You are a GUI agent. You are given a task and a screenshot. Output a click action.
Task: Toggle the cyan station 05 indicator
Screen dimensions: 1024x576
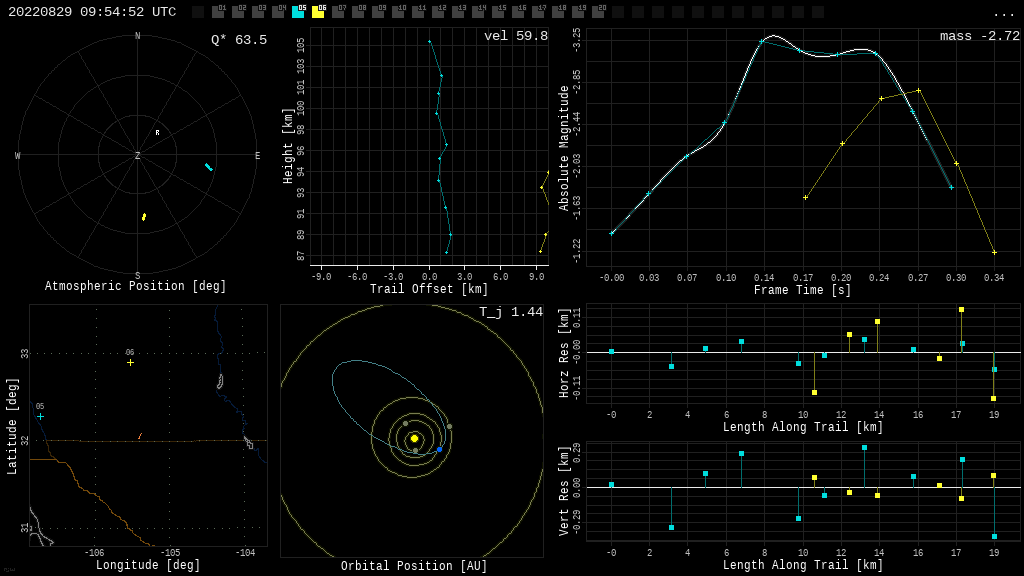(x=298, y=12)
